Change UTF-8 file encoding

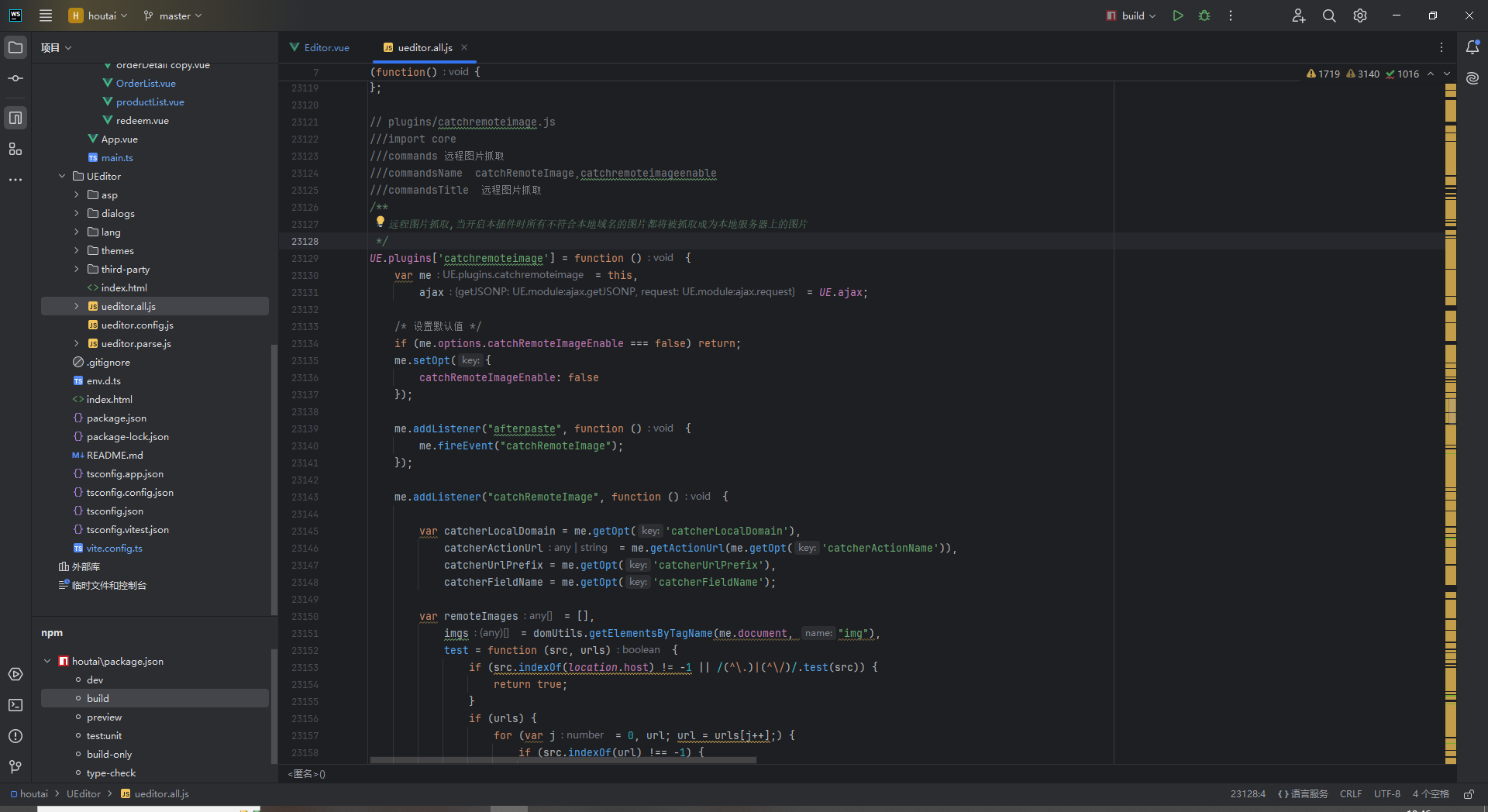pos(1387,794)
